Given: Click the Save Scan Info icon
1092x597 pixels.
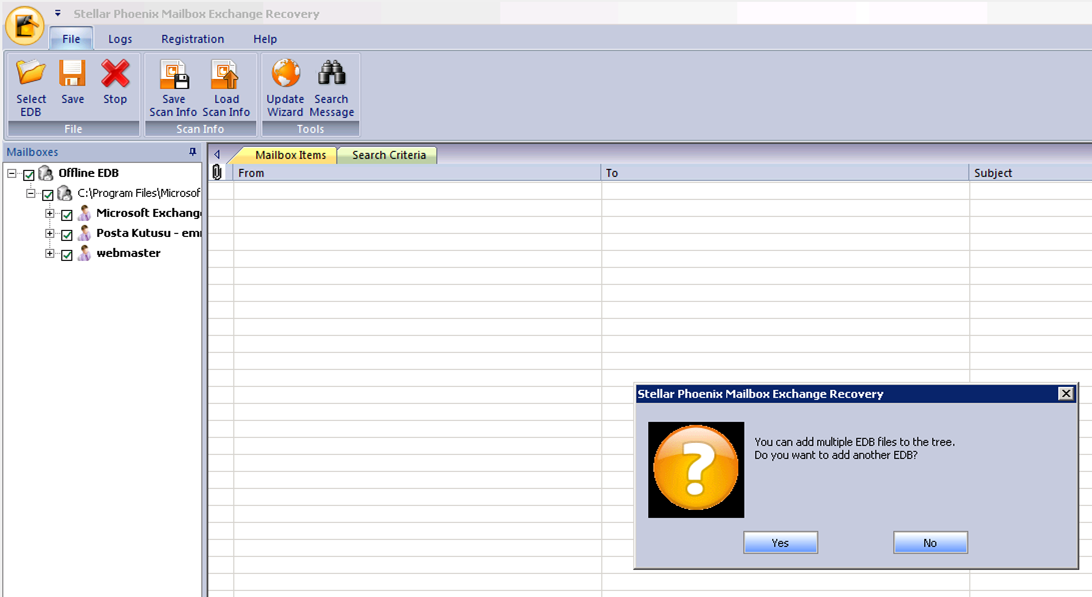Looking at the screenshot, I should (174, 74).
